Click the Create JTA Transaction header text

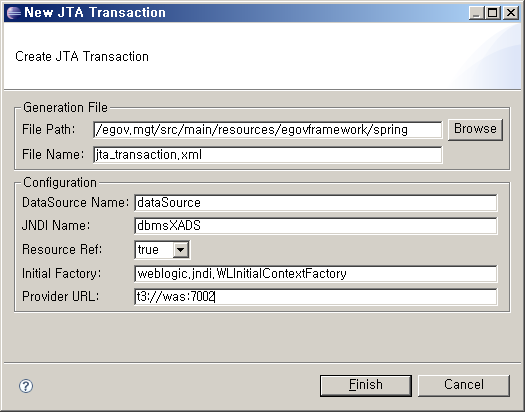[x=82, y=57]
